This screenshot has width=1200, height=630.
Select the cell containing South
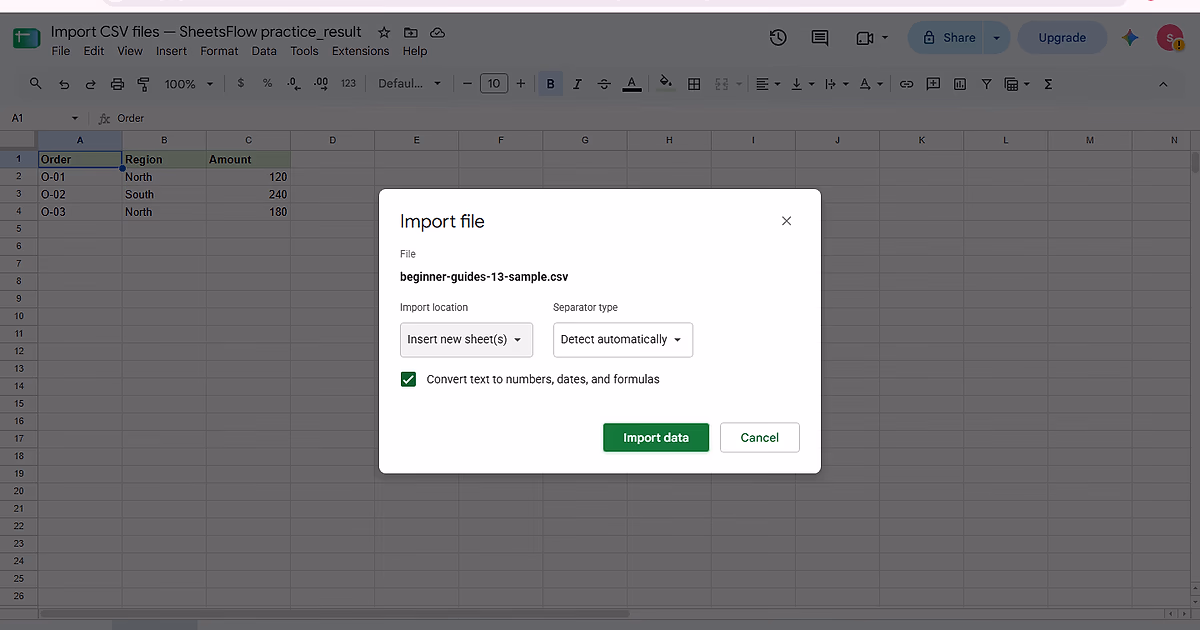(x=164, y=194)
